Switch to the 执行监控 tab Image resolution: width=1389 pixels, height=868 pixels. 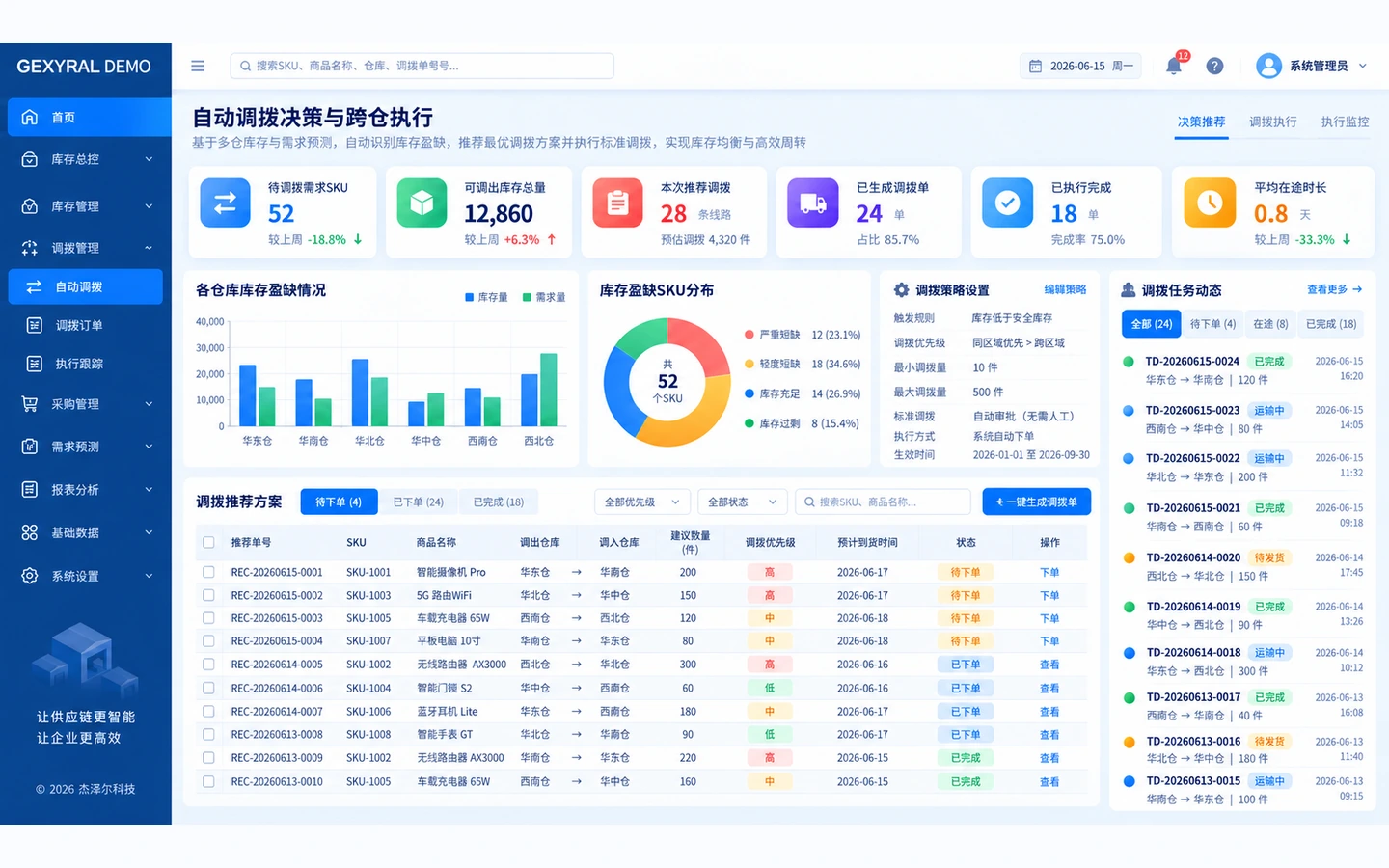coord(1345,122)
